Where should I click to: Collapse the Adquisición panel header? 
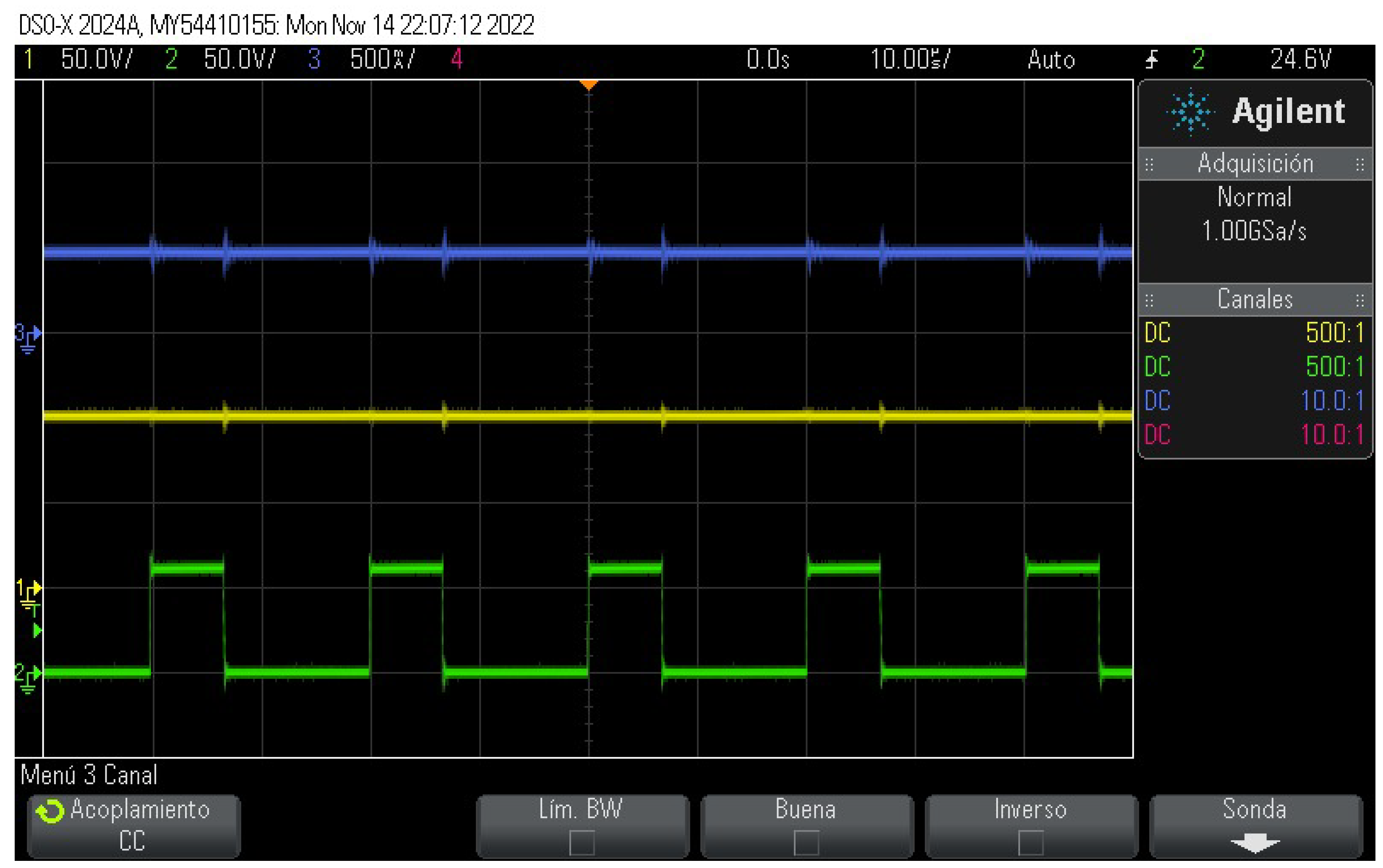click(x=1255, y=164)
